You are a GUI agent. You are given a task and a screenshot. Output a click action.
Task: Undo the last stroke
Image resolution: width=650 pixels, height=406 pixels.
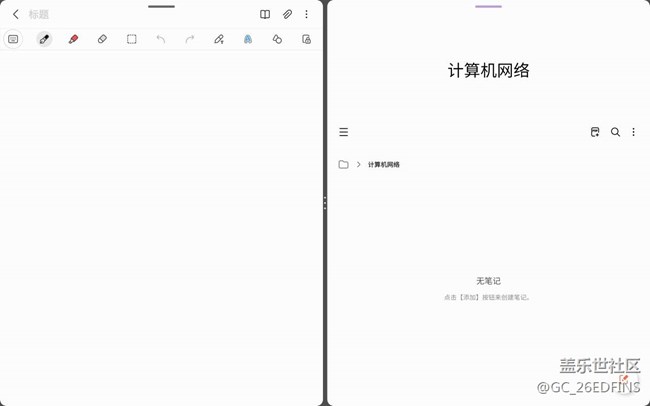(160, 39)
